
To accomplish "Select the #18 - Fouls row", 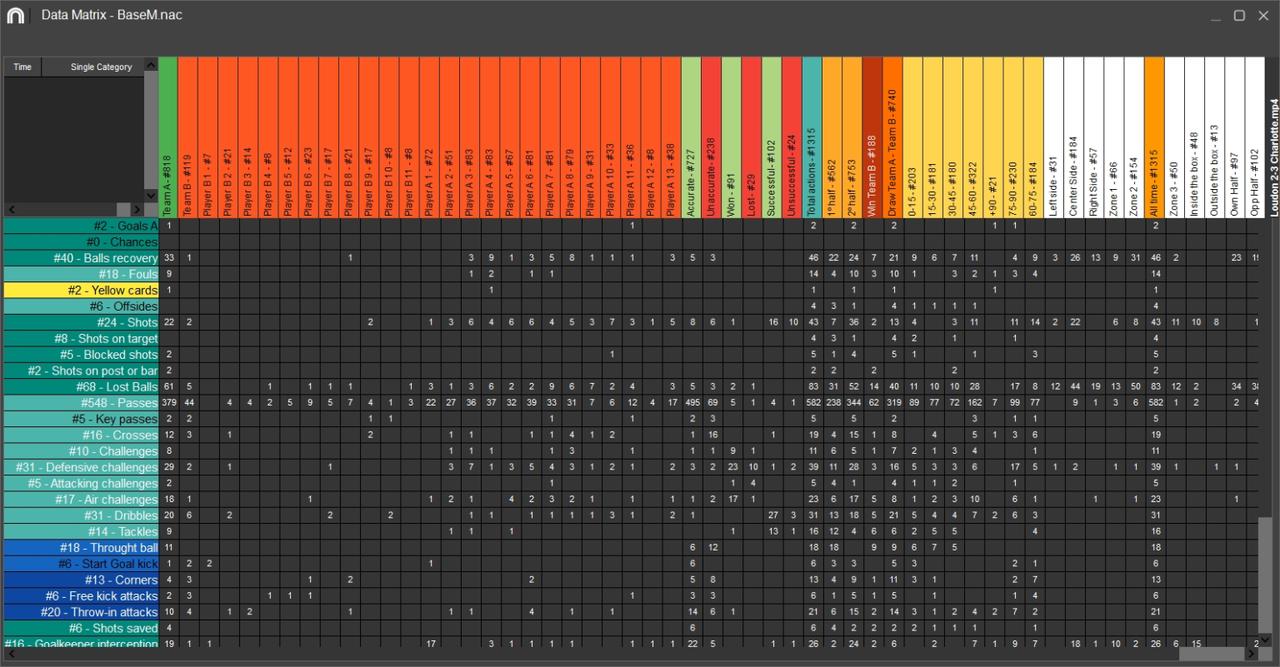I will [x=81, y=274].
